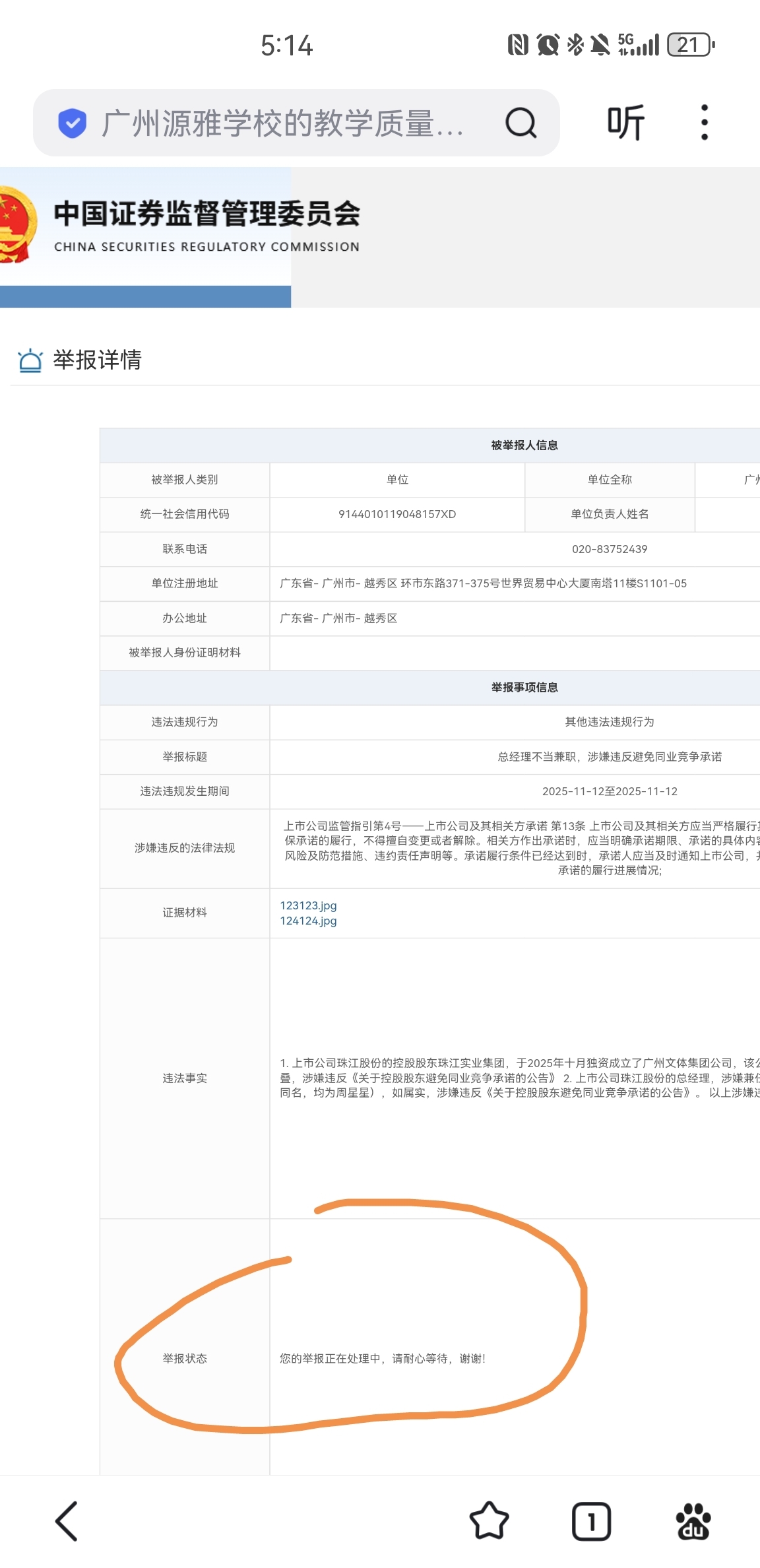
Task: Open evidence file 124124.jpg
Action: pyautogui.click(x=308, y=921)
